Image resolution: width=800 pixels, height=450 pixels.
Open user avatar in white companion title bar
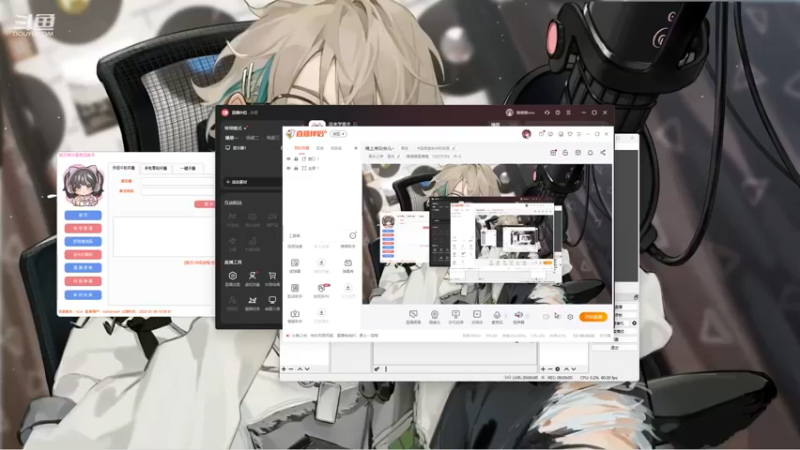(x=527, y=134)
